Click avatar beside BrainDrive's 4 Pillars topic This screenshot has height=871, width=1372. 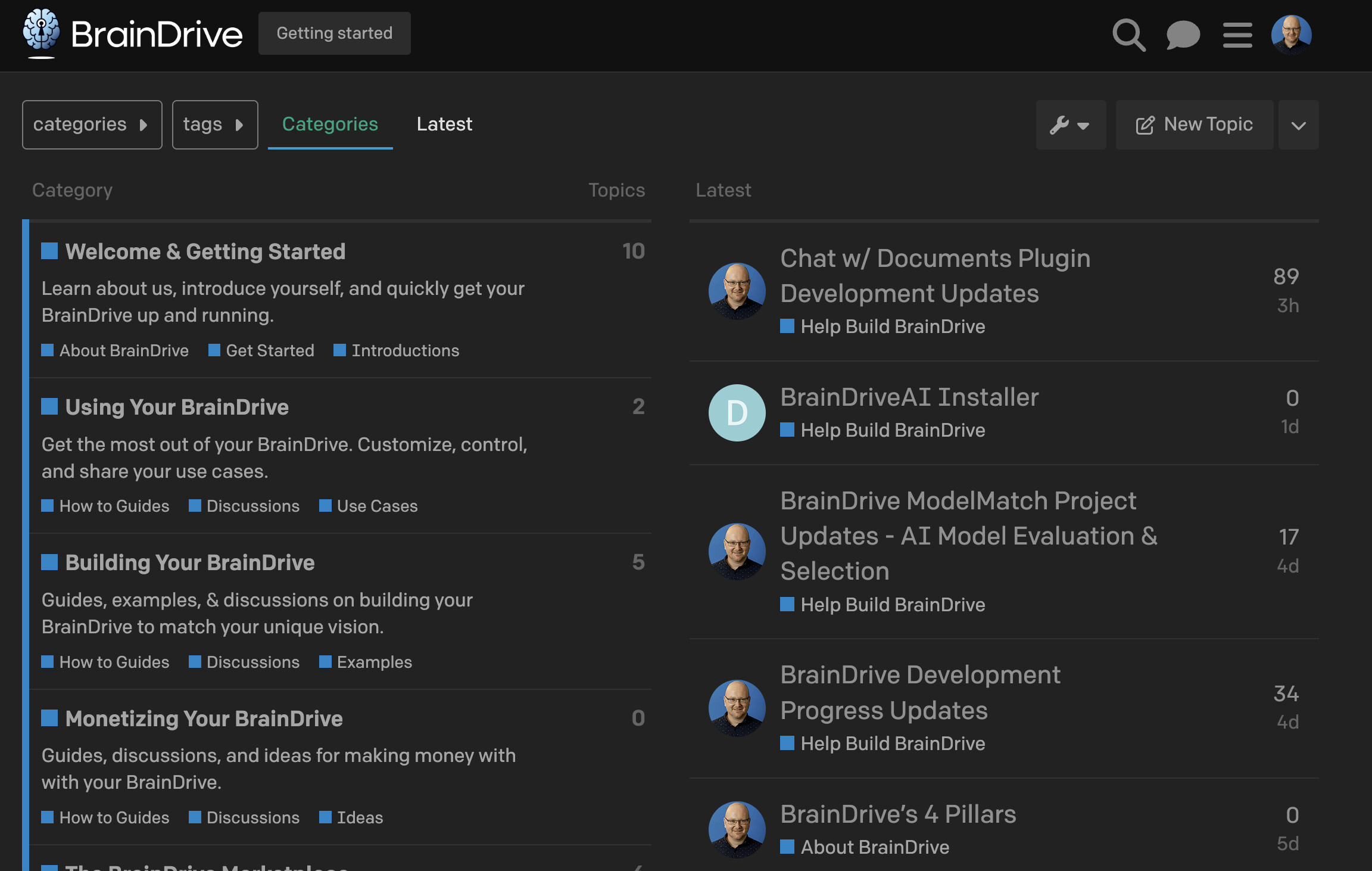pos(737,829)
